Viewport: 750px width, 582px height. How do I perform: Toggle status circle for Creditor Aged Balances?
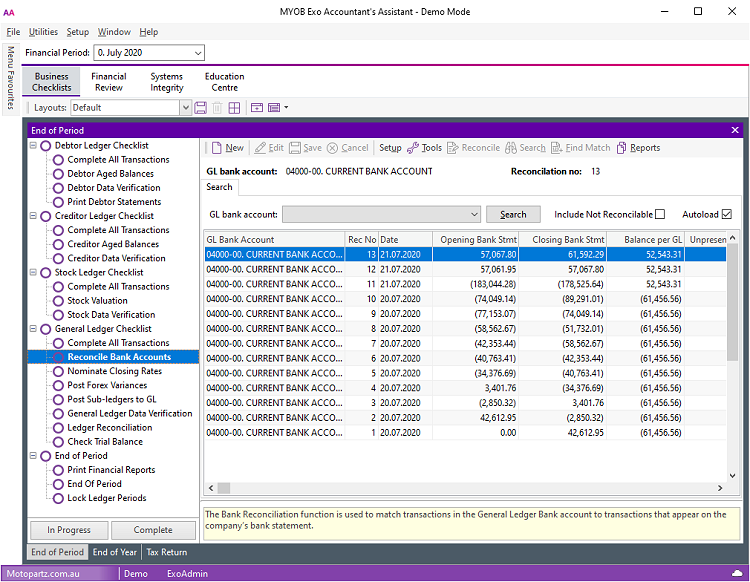click(58, 244)
